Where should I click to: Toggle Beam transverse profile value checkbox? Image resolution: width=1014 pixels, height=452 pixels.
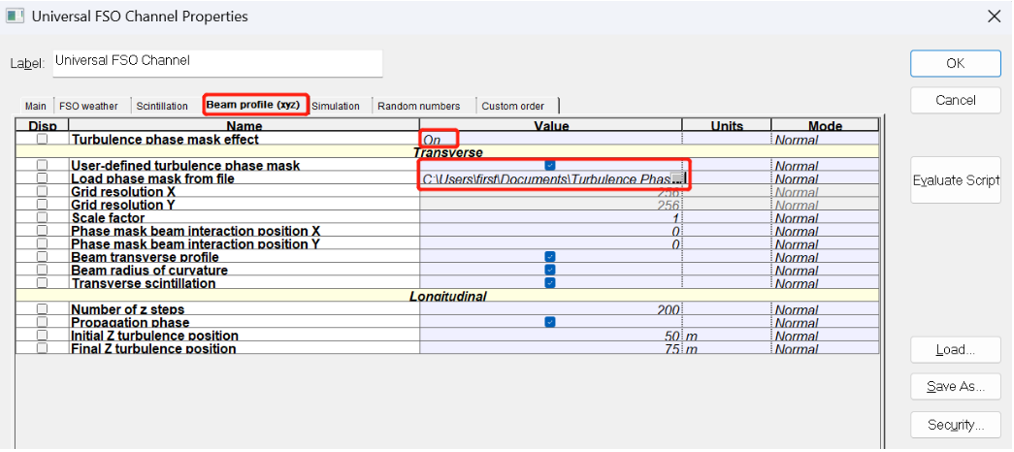550,257
